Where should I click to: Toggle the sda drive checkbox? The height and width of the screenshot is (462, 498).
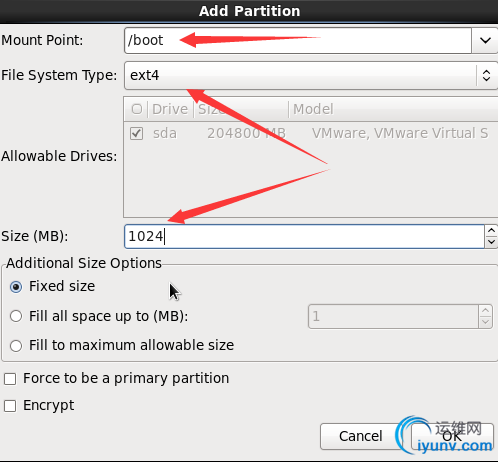(x=136, y=133)
